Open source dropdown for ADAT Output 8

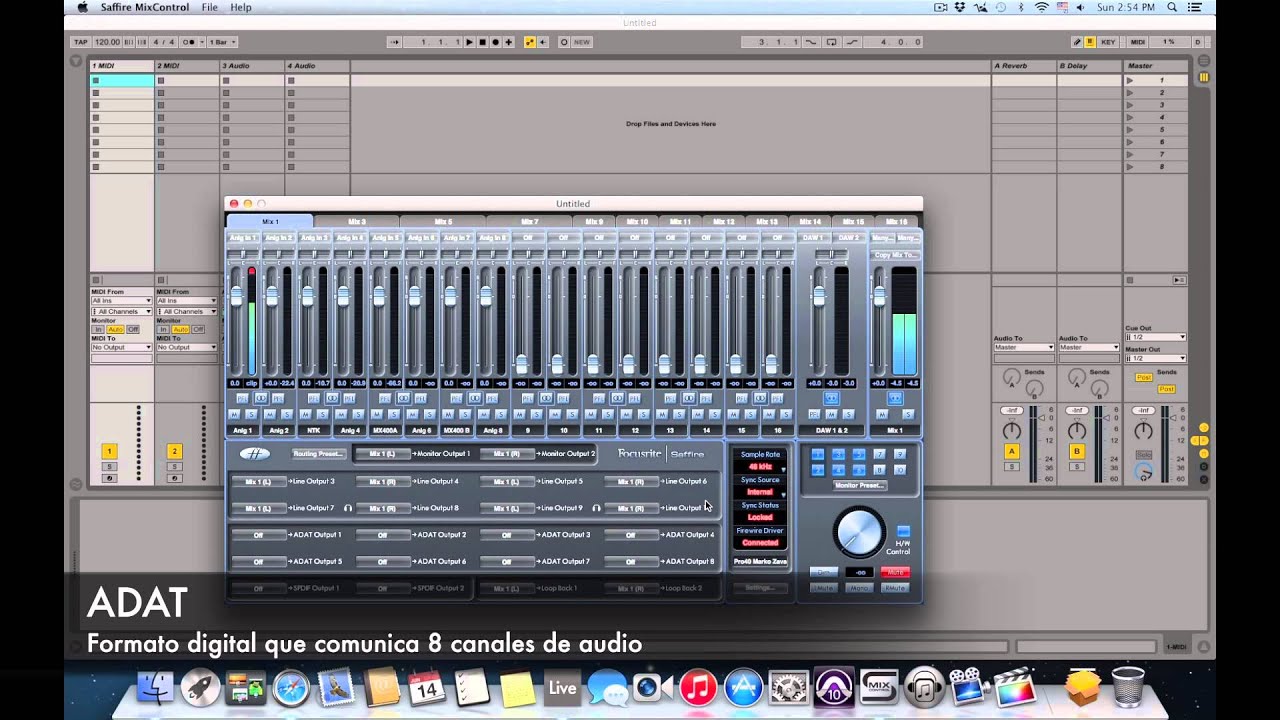630,562
